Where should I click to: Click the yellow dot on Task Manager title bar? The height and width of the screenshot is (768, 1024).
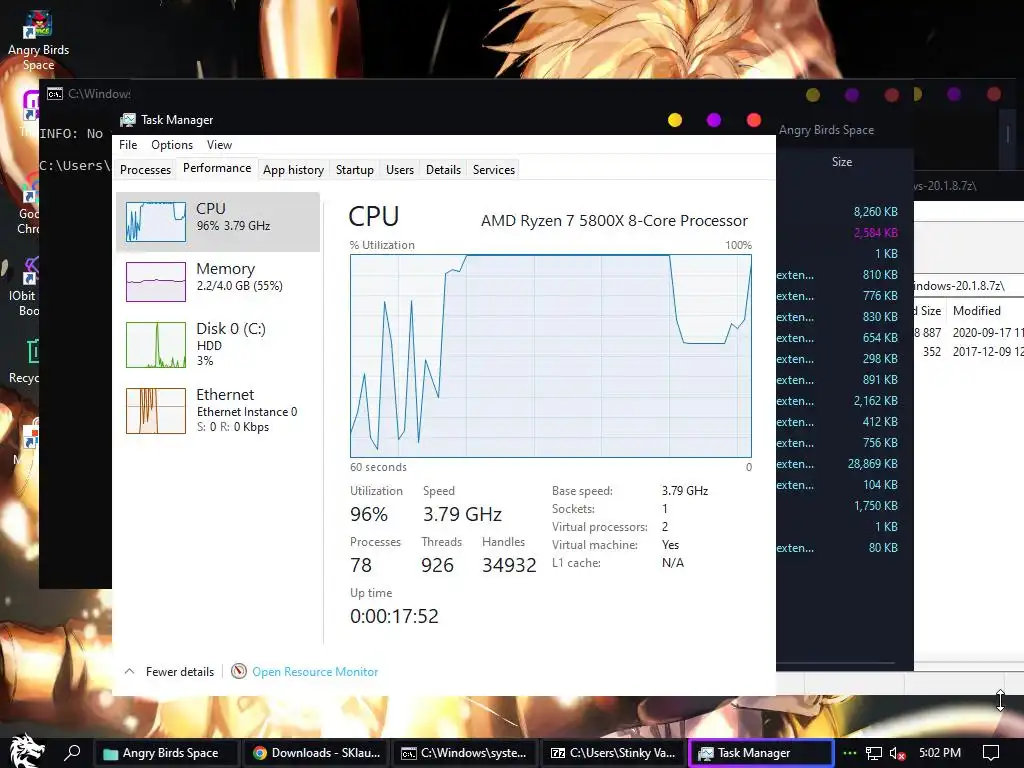pos(675,120)
